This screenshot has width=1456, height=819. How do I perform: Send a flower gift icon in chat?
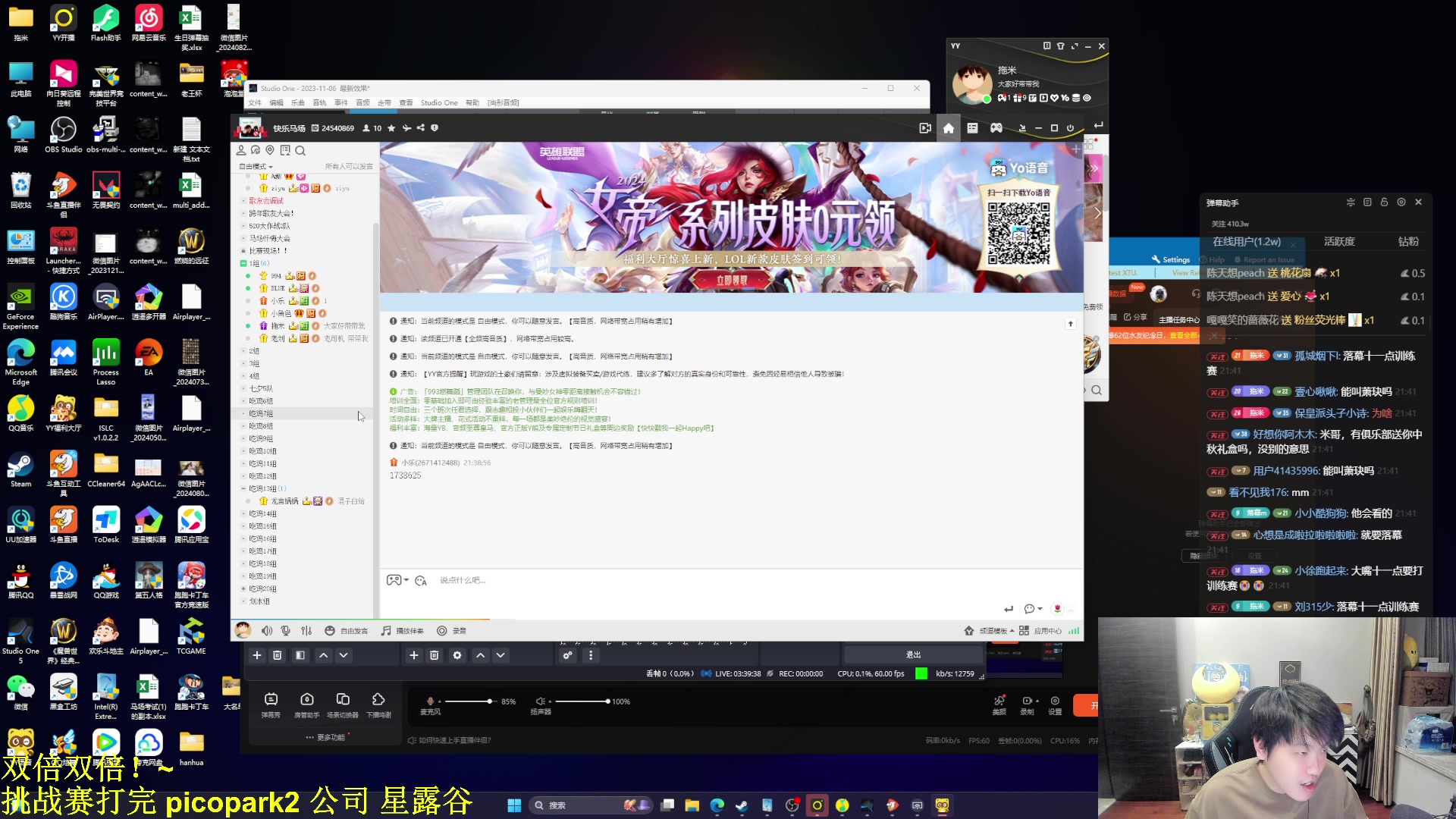tap(1057, 609)
